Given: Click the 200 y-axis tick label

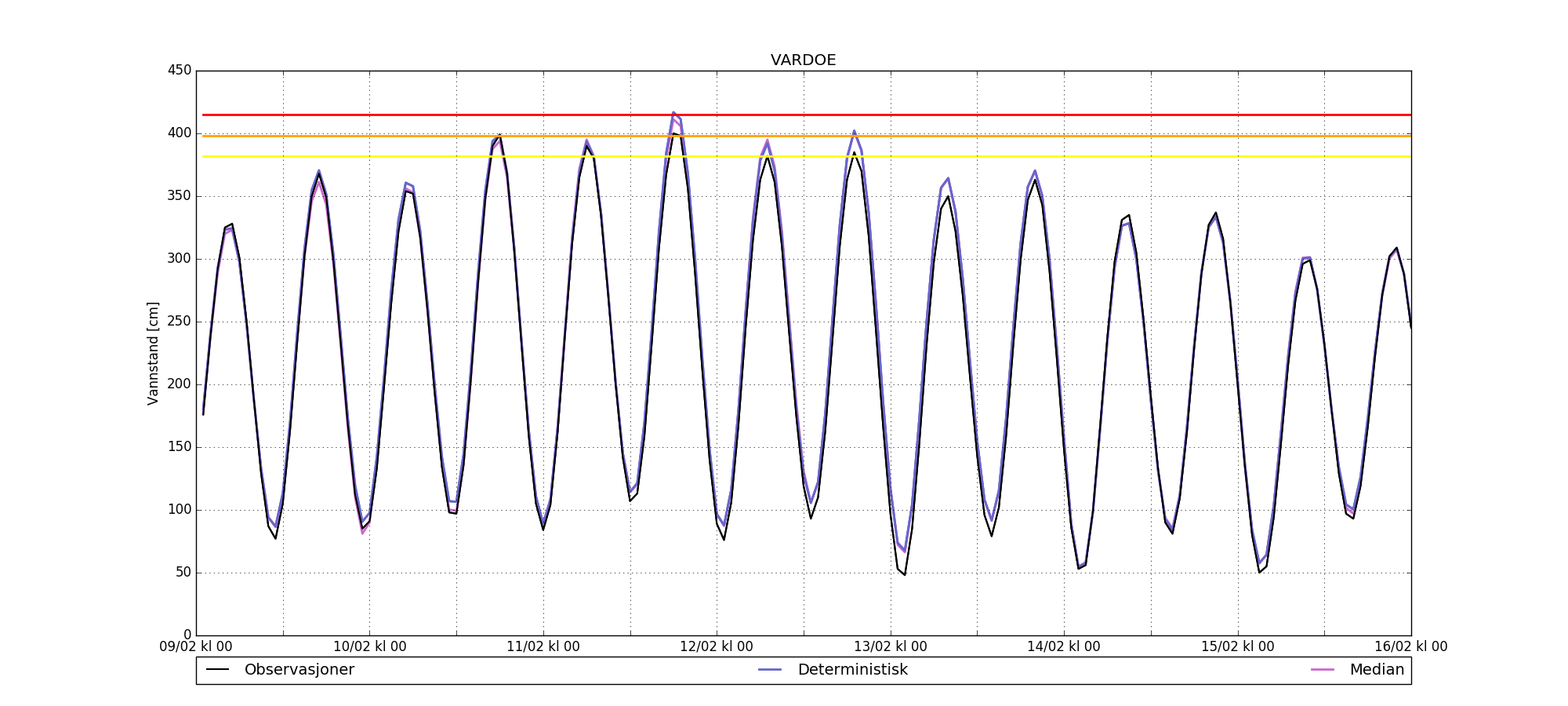Looking at the screenshot, I should tap(180, 384).
